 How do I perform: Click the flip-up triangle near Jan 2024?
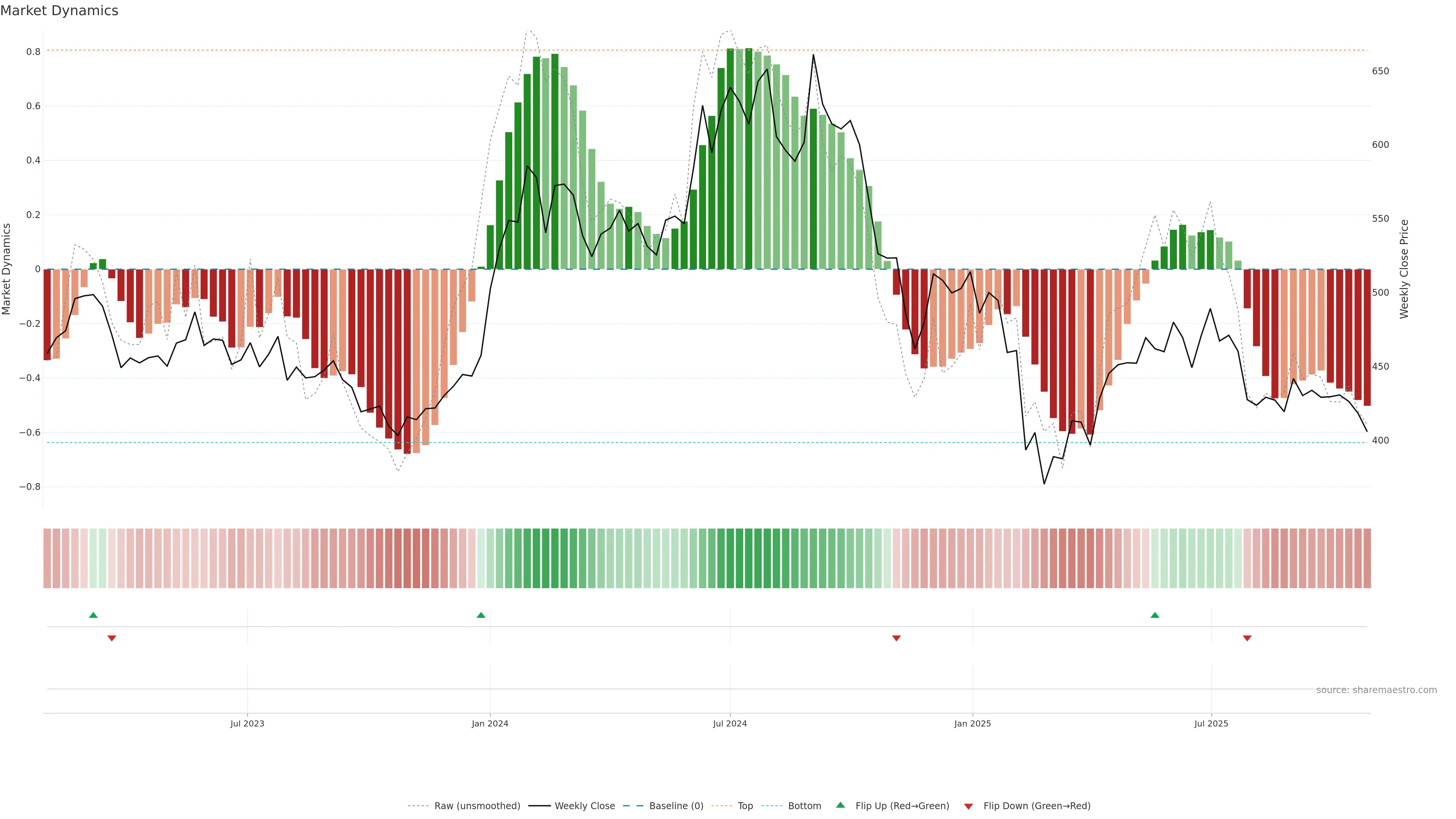(x=481, y=615)
